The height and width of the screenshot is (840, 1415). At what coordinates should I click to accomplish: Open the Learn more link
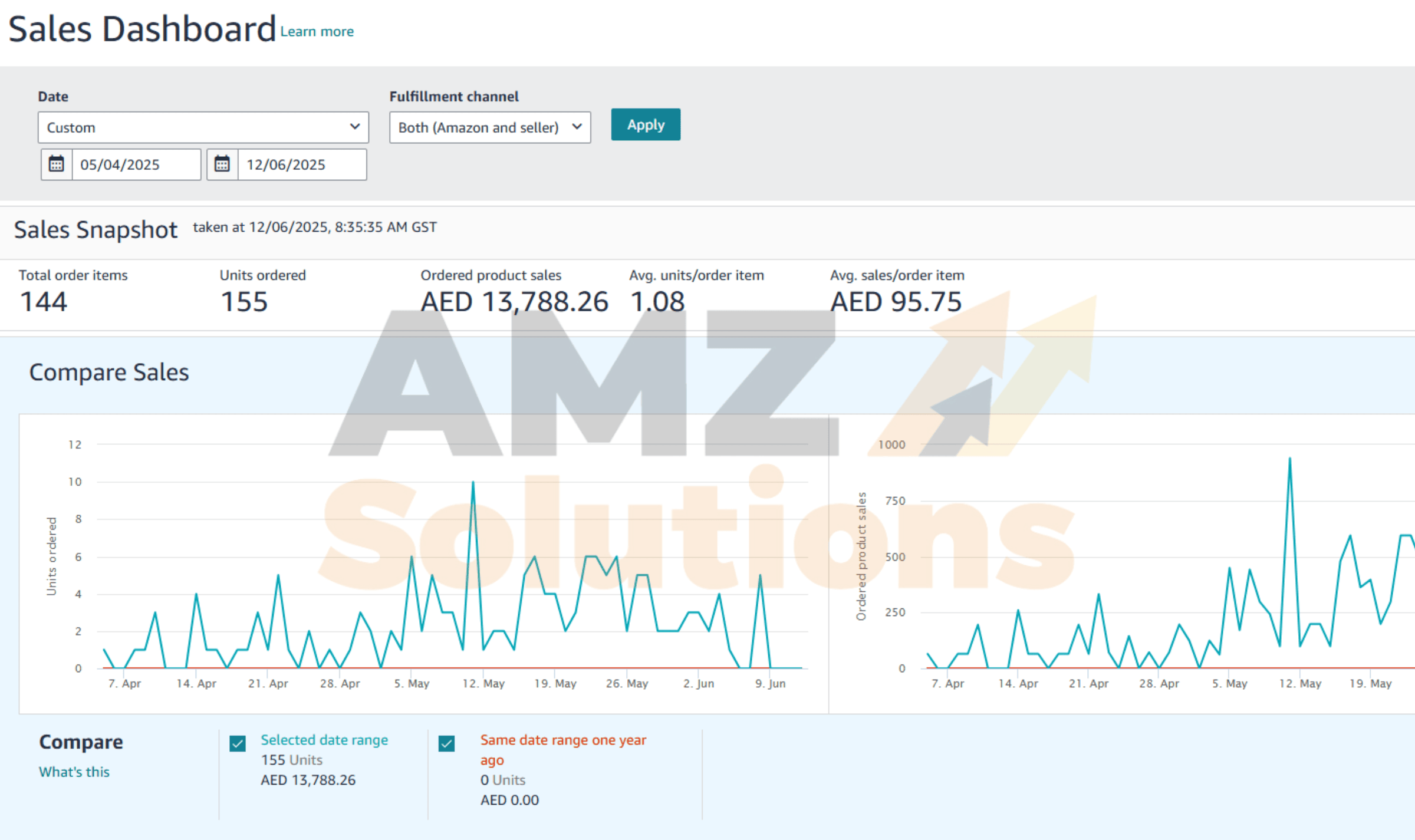point(317,32)
